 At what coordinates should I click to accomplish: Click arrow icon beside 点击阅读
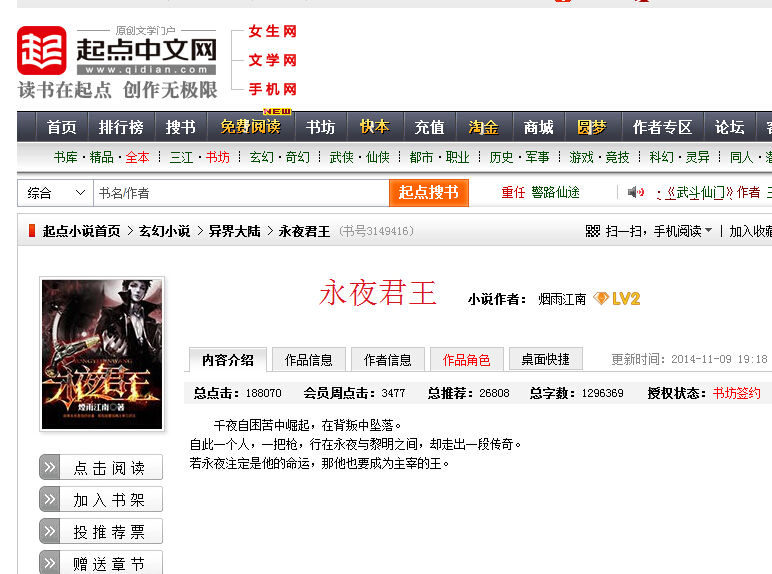[x=50, y=467]
